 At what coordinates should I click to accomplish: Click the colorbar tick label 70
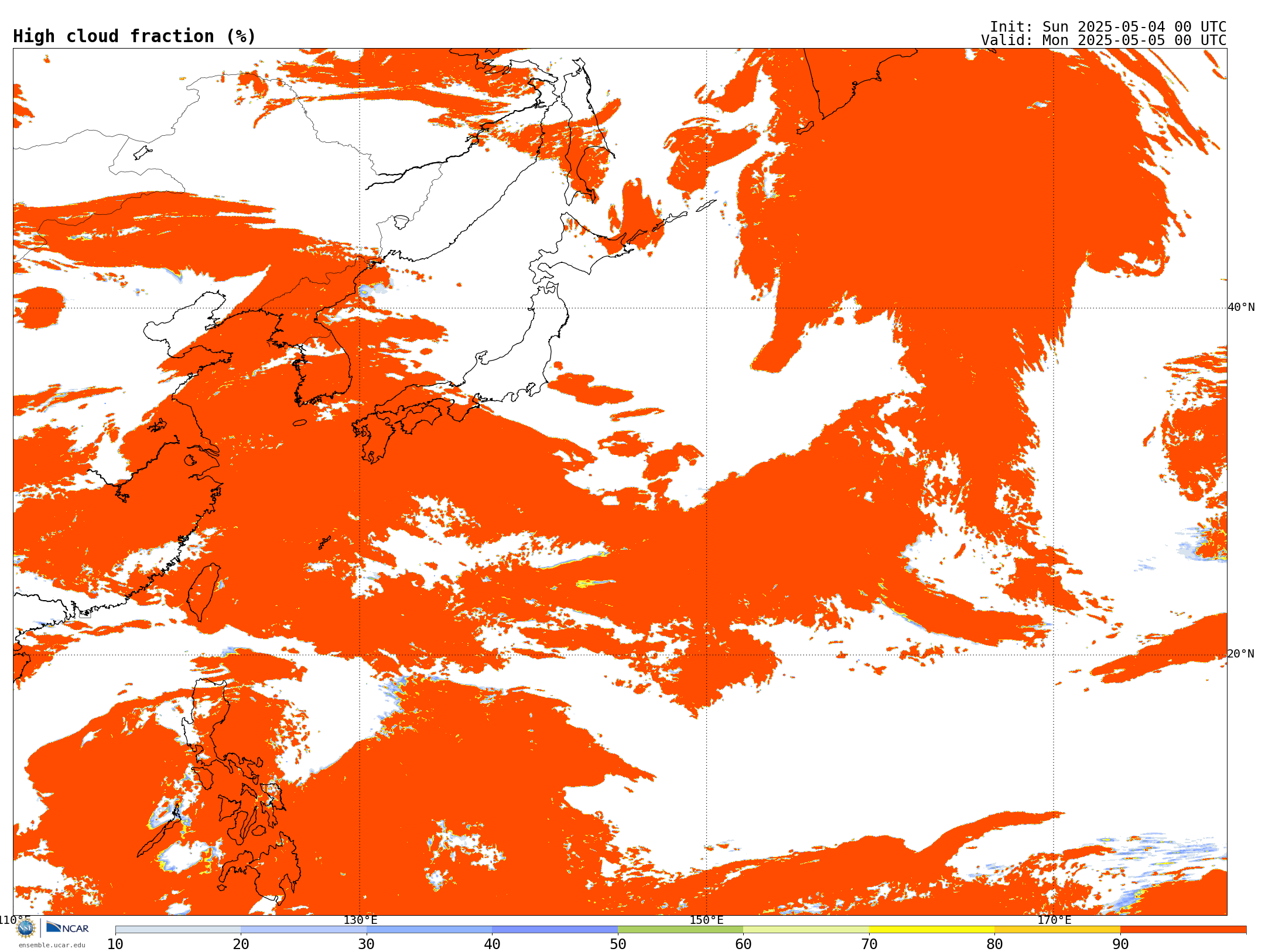tap(869, 944)
